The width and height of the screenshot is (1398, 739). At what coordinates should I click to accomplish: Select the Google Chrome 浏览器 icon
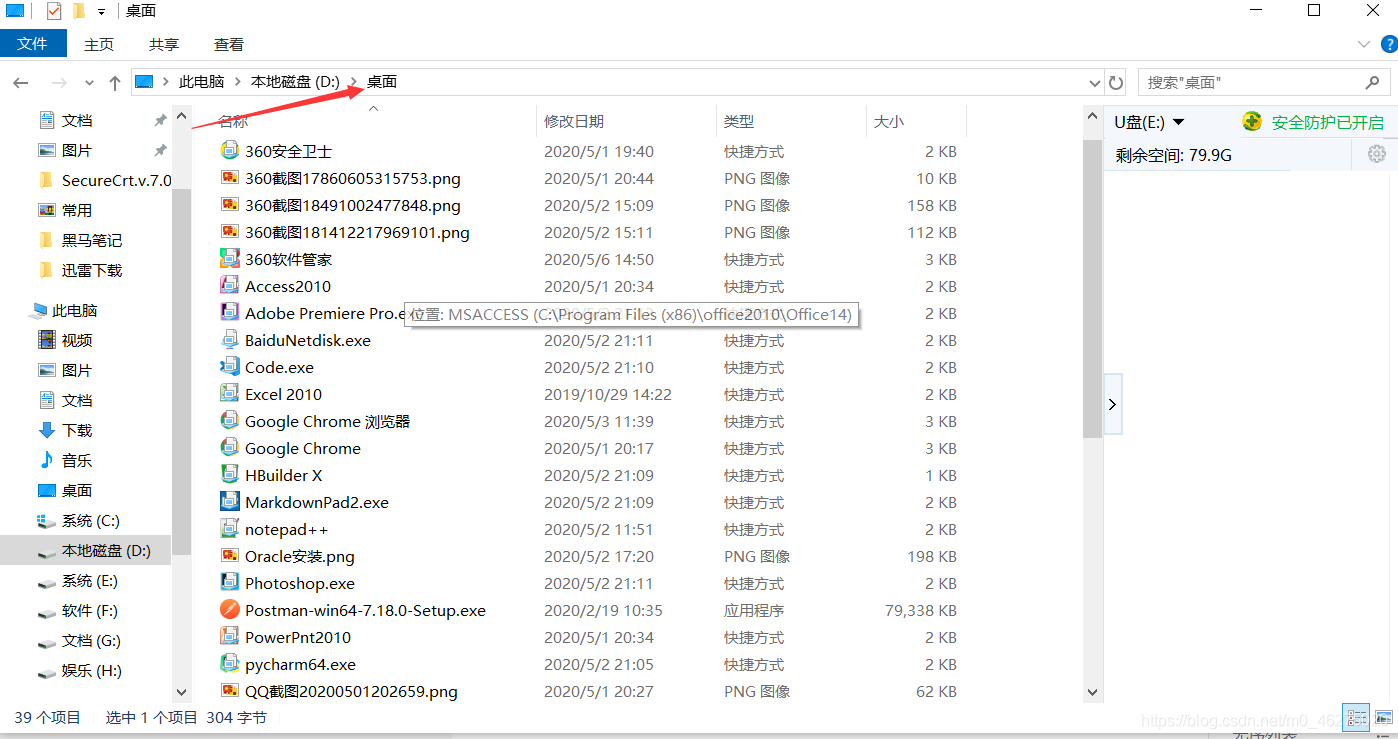230,421
